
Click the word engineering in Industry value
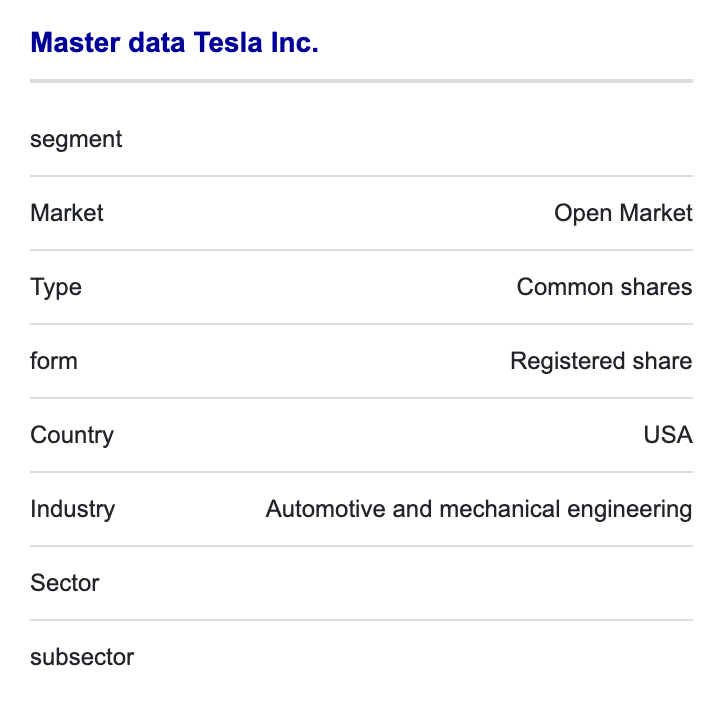click(x=630, y=509)
